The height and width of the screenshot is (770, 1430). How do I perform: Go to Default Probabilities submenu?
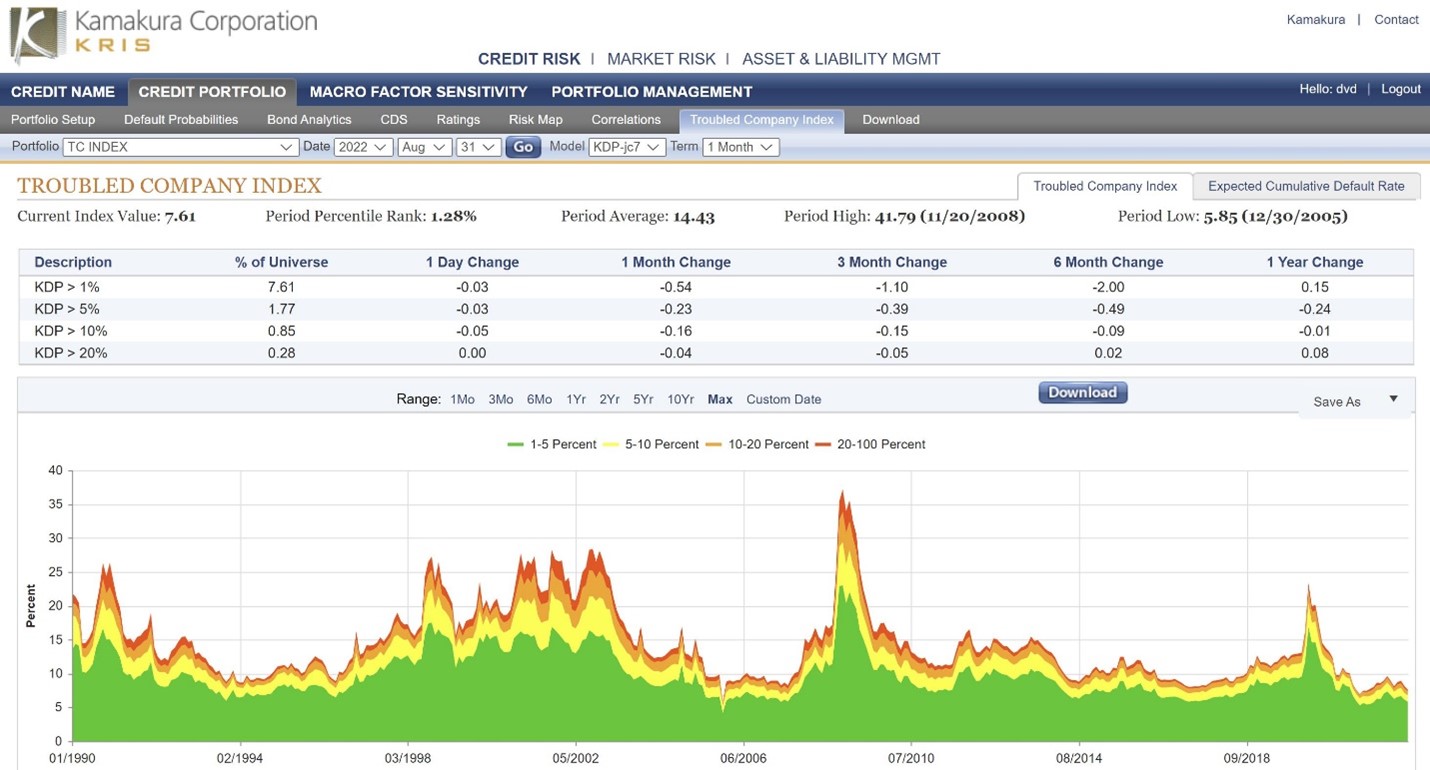tap(181, 119)
